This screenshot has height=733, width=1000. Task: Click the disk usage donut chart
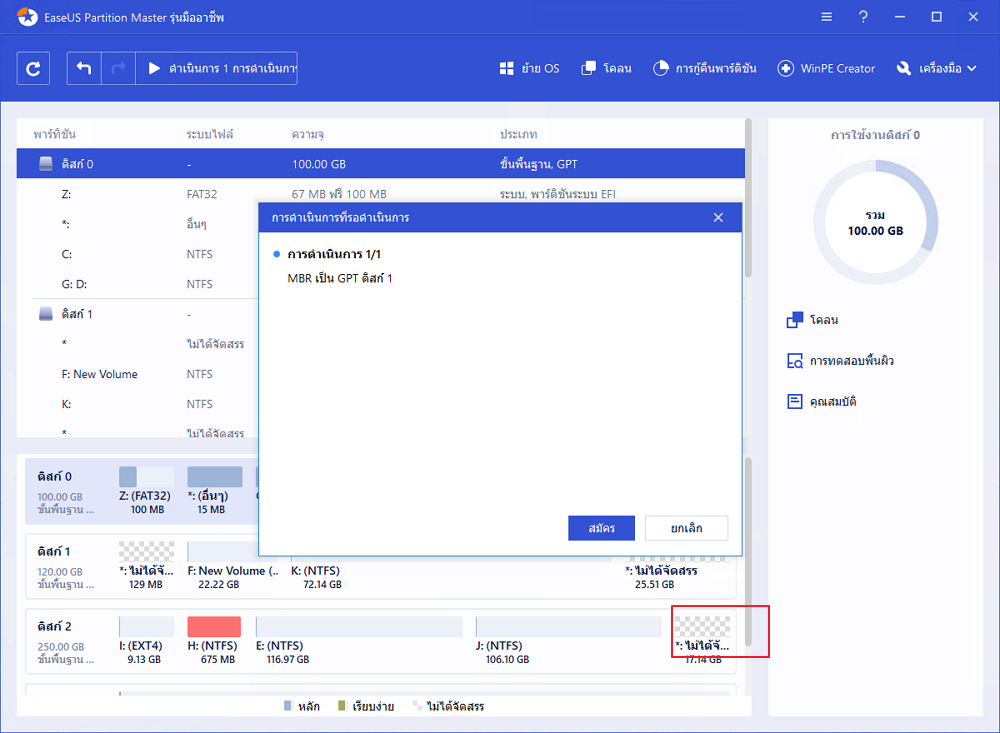point(876,222)
